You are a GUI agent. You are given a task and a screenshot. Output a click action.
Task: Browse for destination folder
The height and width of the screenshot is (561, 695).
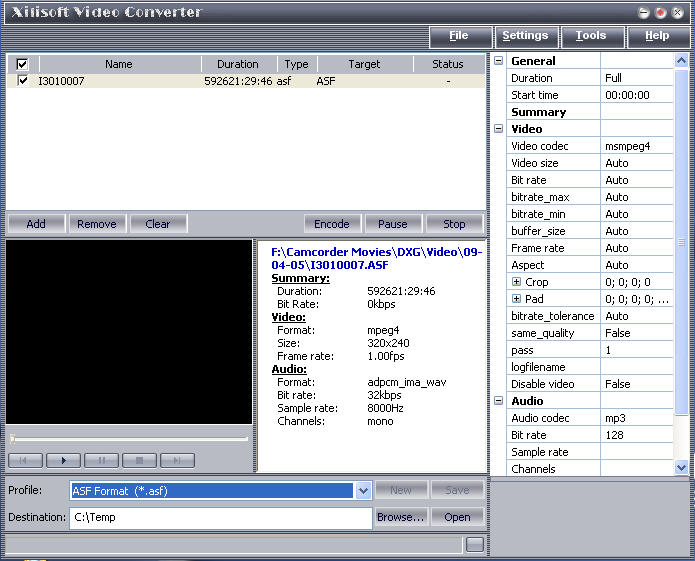[401, 517]
